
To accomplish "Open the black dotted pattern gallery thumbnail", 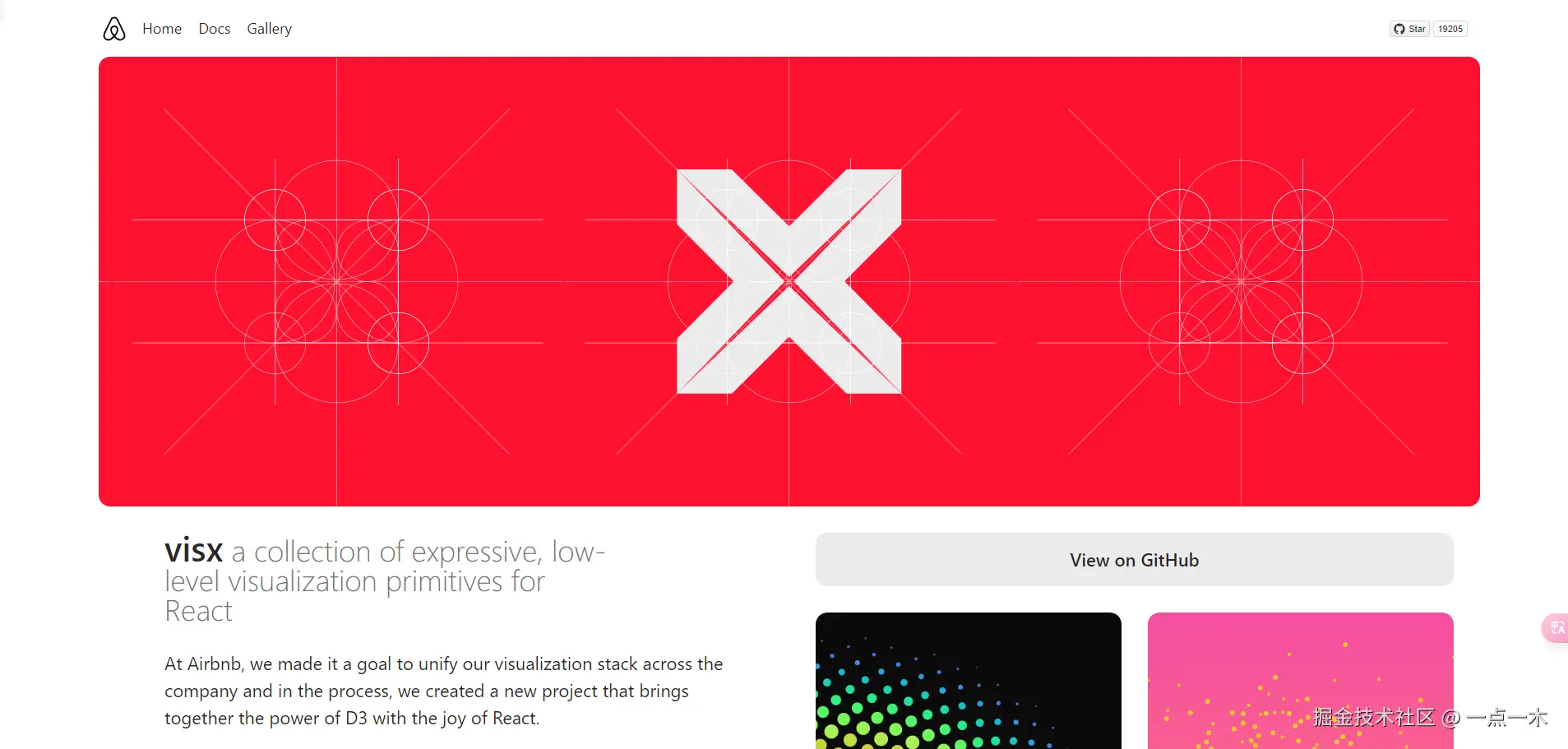I will 969,681.
